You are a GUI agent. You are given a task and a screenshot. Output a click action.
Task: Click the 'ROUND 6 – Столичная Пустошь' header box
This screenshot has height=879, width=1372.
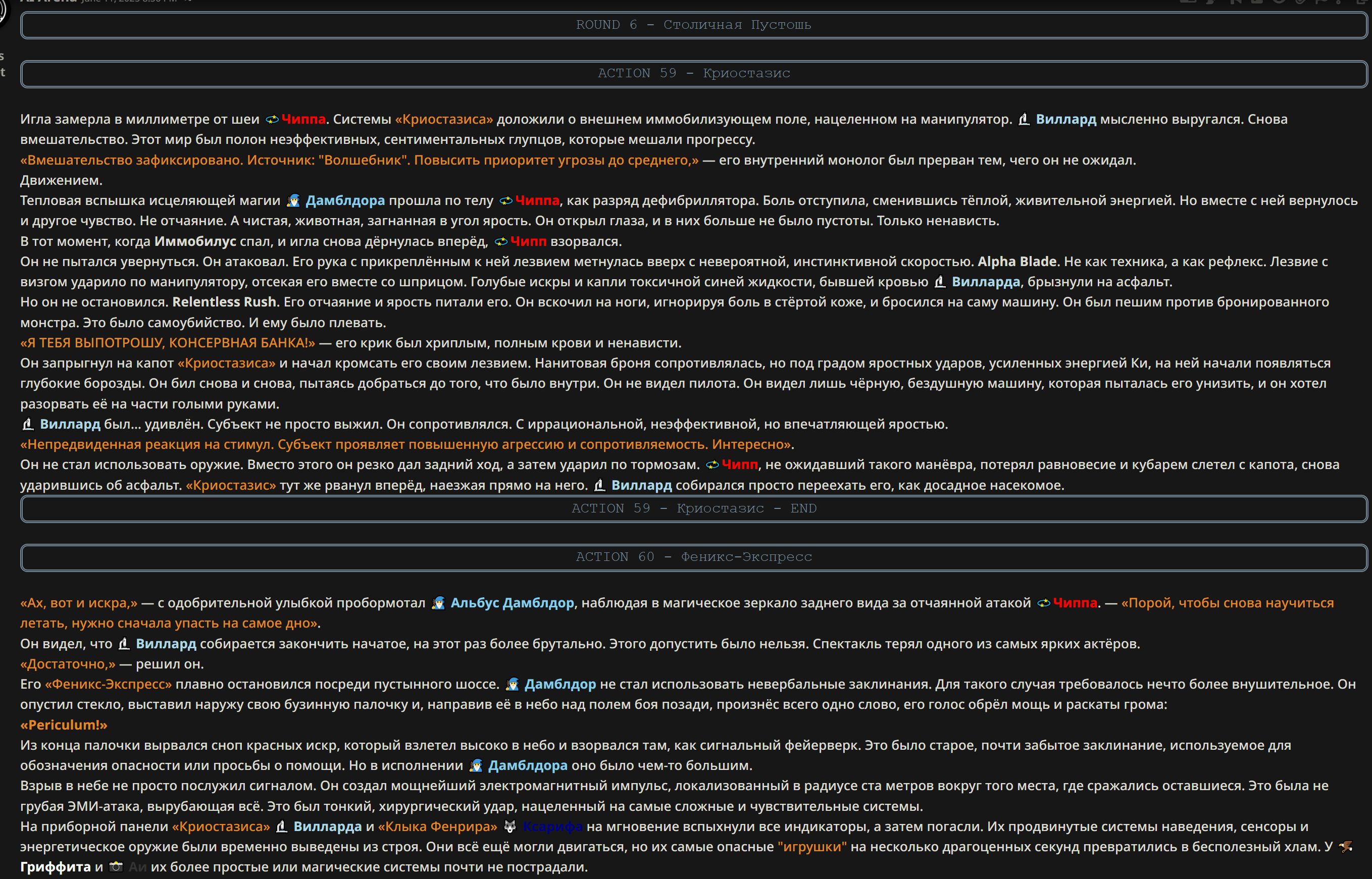[x=693, y=25]
